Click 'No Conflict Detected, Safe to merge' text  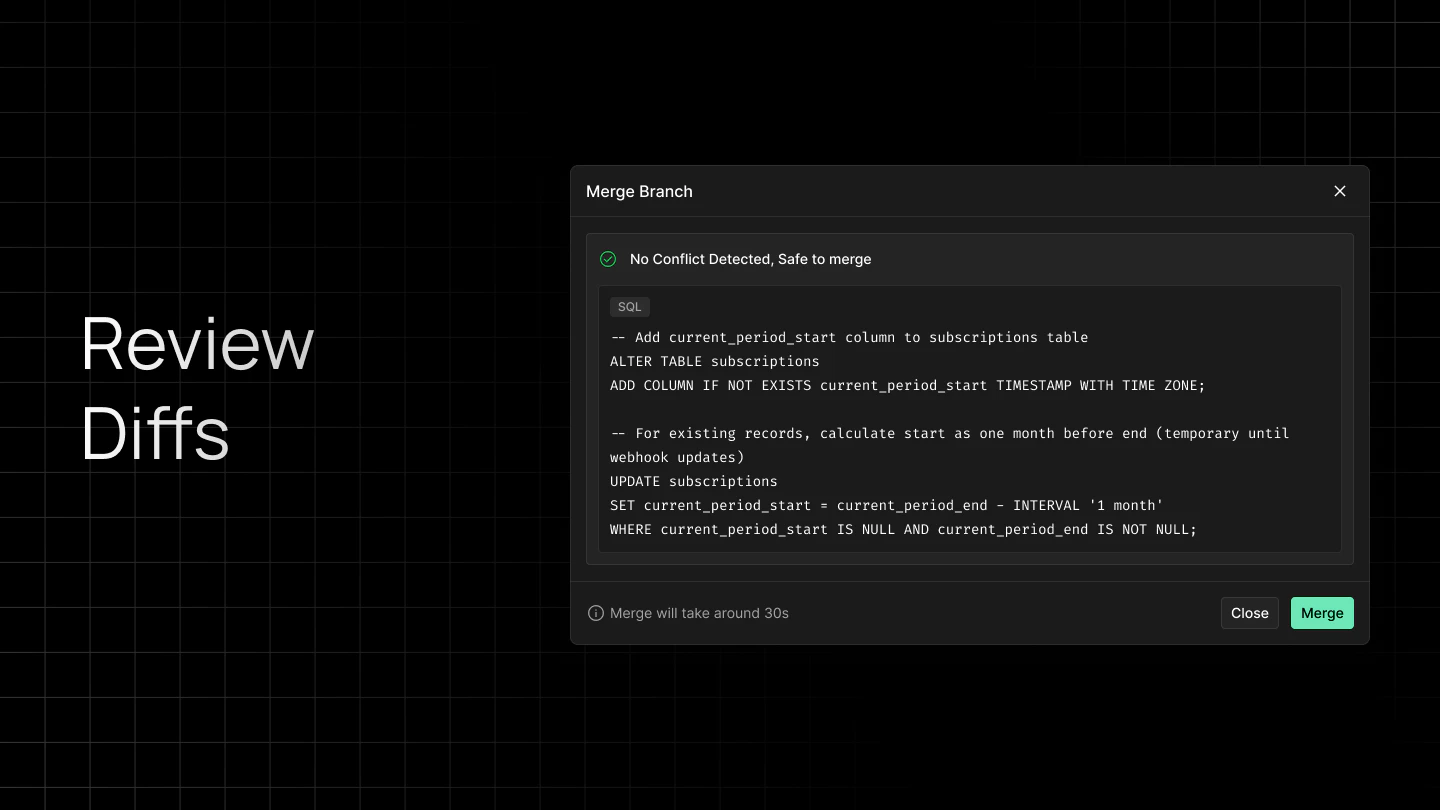[750, 259]
